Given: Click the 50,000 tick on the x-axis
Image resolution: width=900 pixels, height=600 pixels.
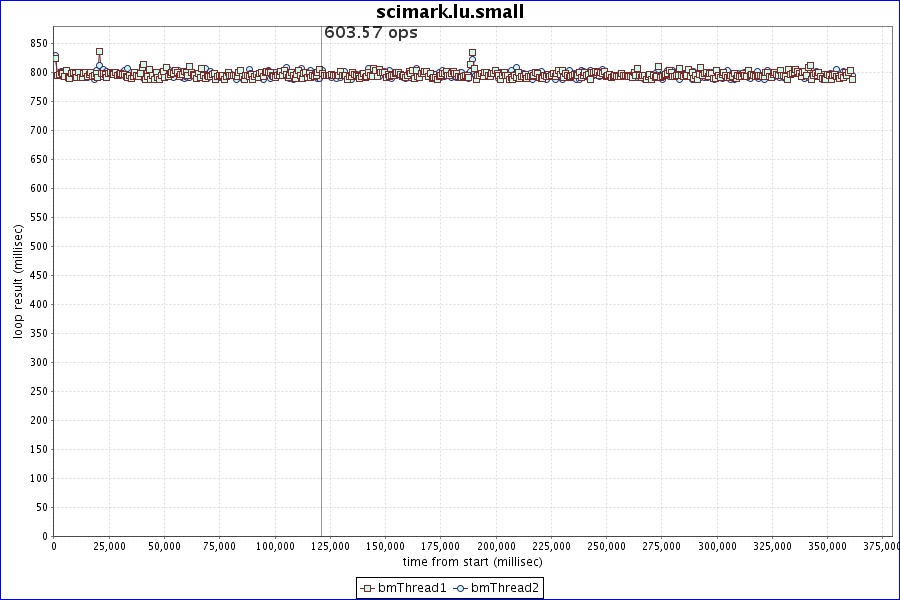Looking at the screenshot, I should click(x=164, y=546).
